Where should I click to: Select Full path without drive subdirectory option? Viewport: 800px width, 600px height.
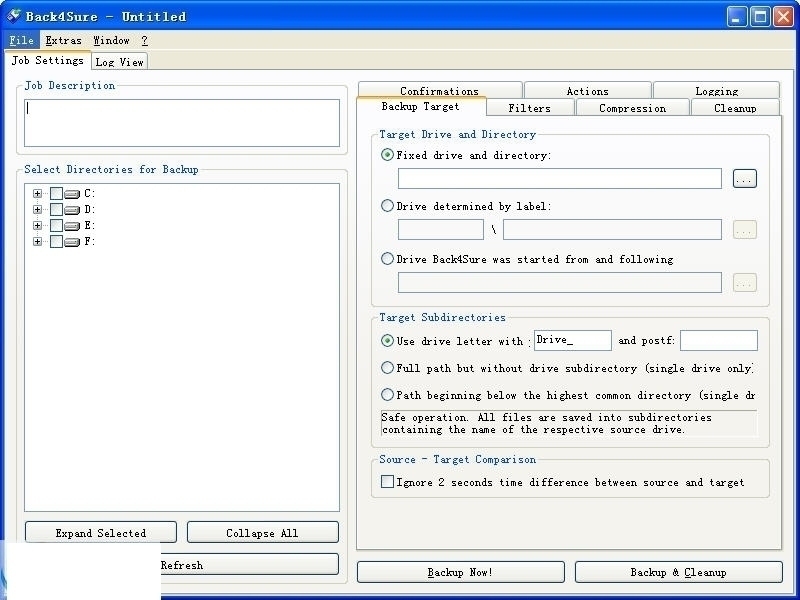(x=387, y=367)
